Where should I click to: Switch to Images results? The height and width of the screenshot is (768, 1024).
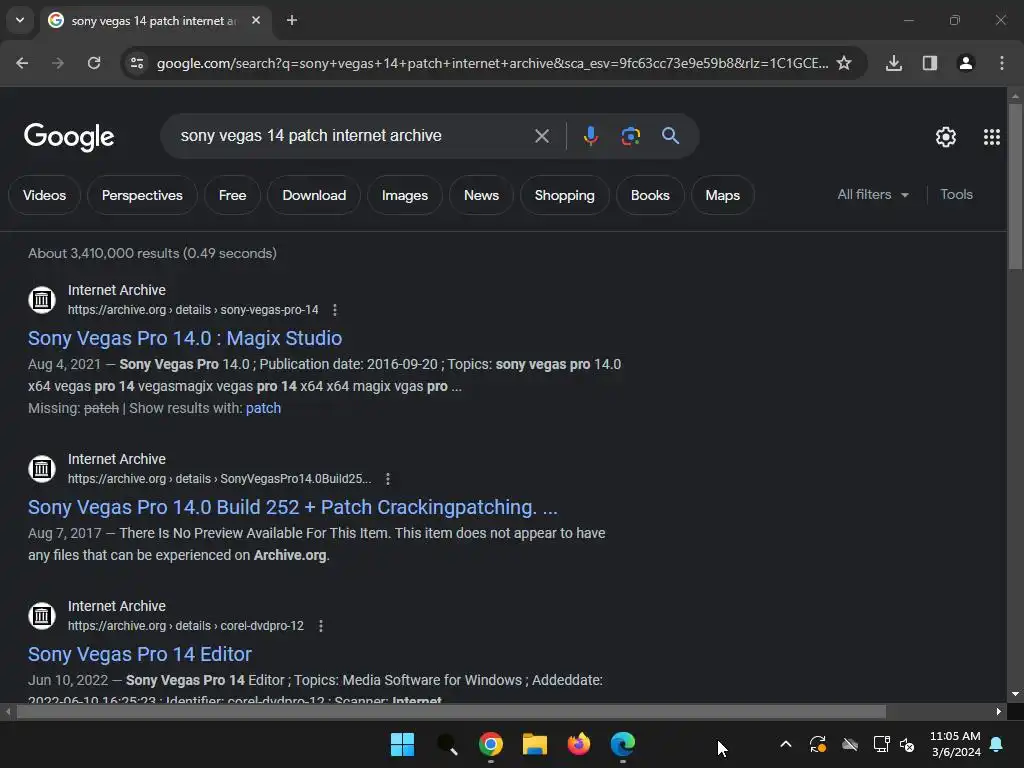pyautogui.click(x=405, y=195)
